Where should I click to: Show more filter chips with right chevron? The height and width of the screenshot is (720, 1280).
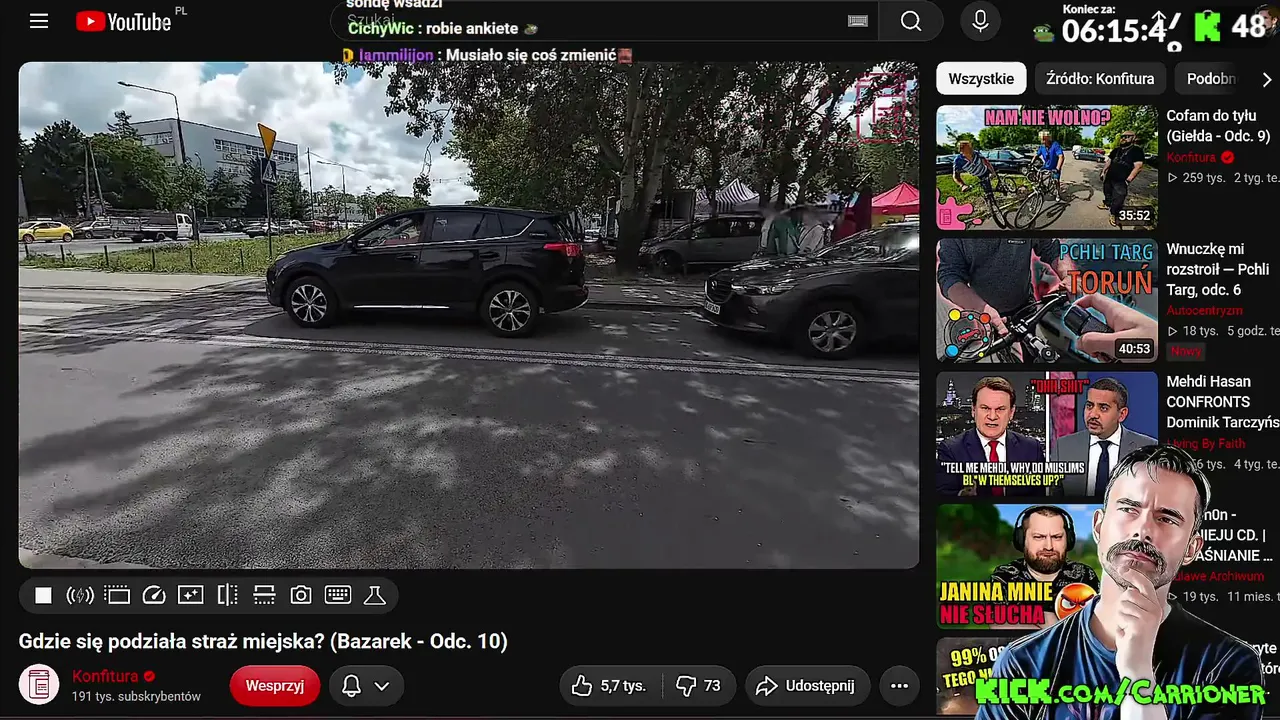coord(1266,79)
